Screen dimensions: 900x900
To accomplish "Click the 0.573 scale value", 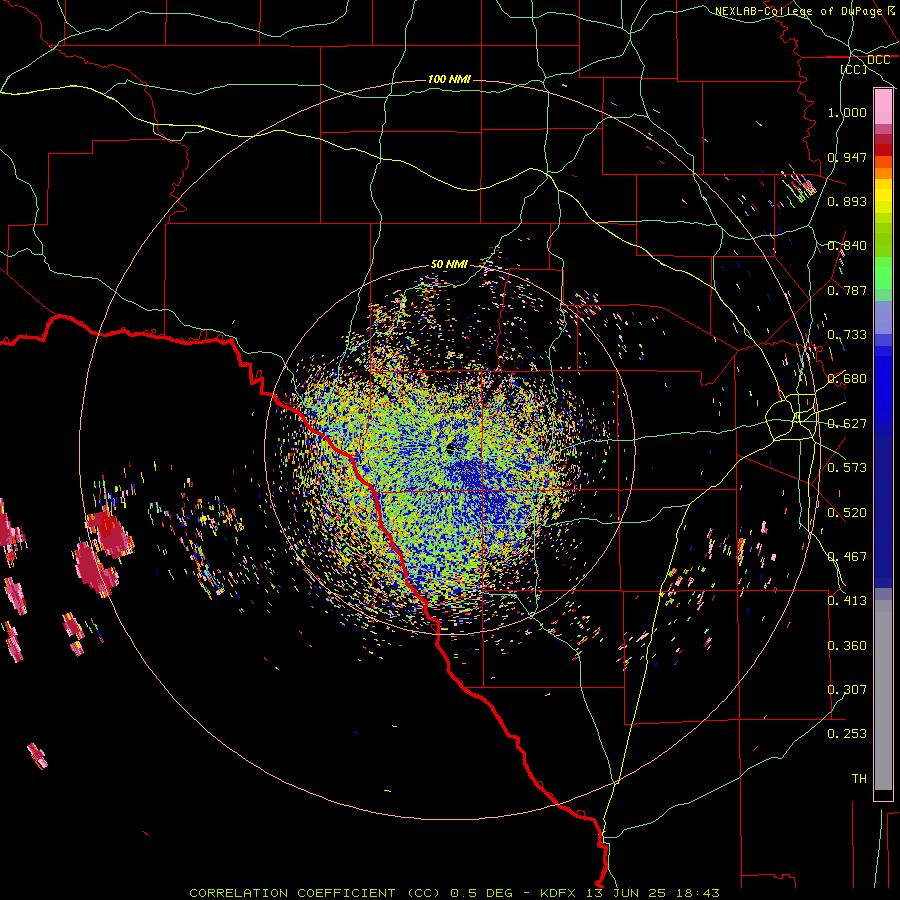I will [847, 468].
